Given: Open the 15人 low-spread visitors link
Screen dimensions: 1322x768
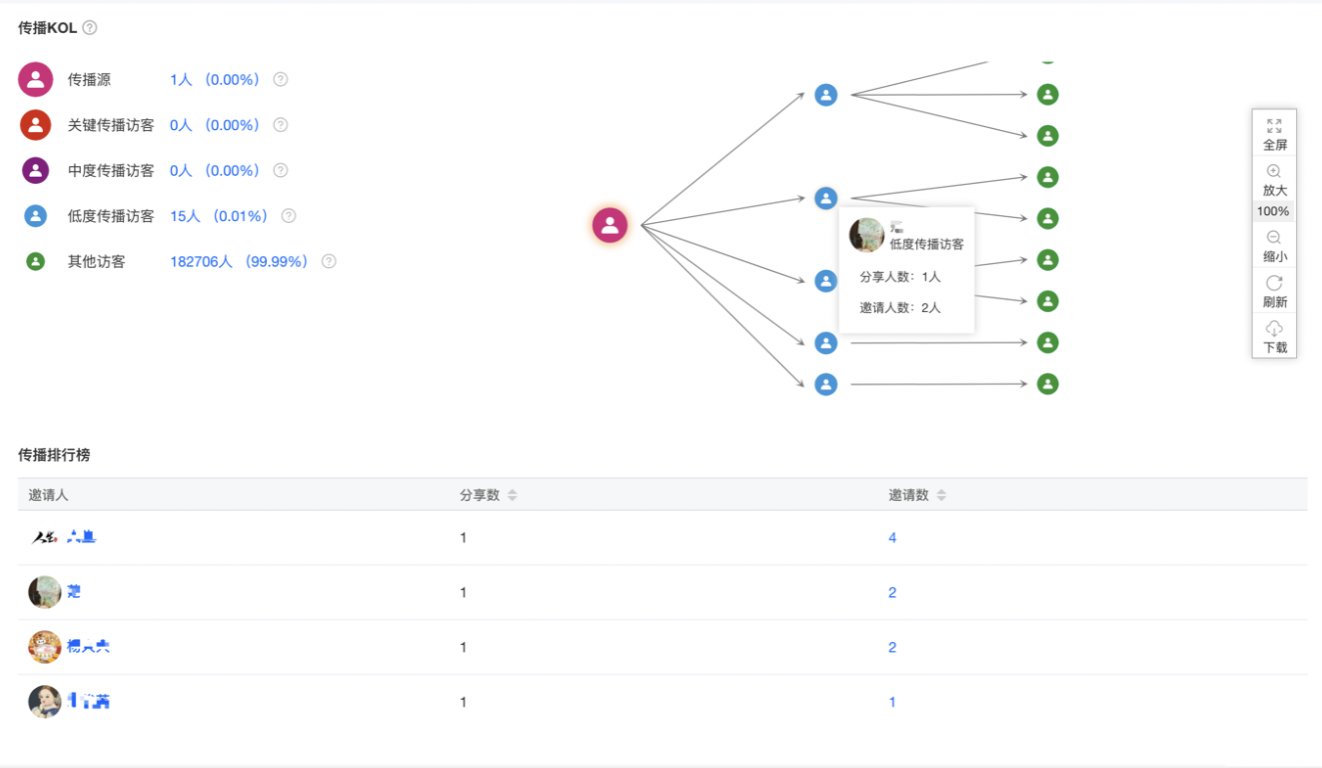Looking at the screenshot, I should (x=185, y=216).
